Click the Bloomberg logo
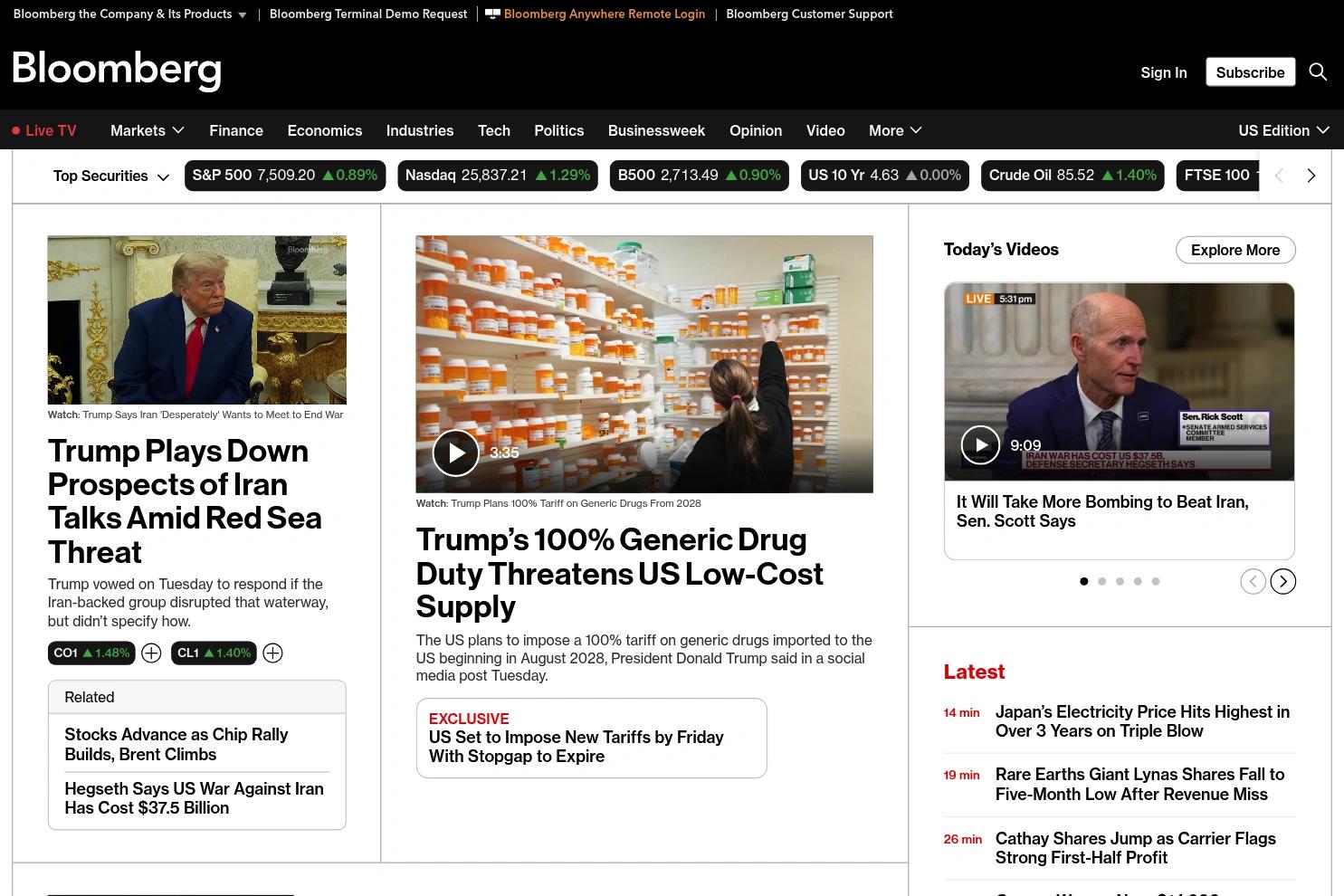1344x896 pixels. coord(117,70)
